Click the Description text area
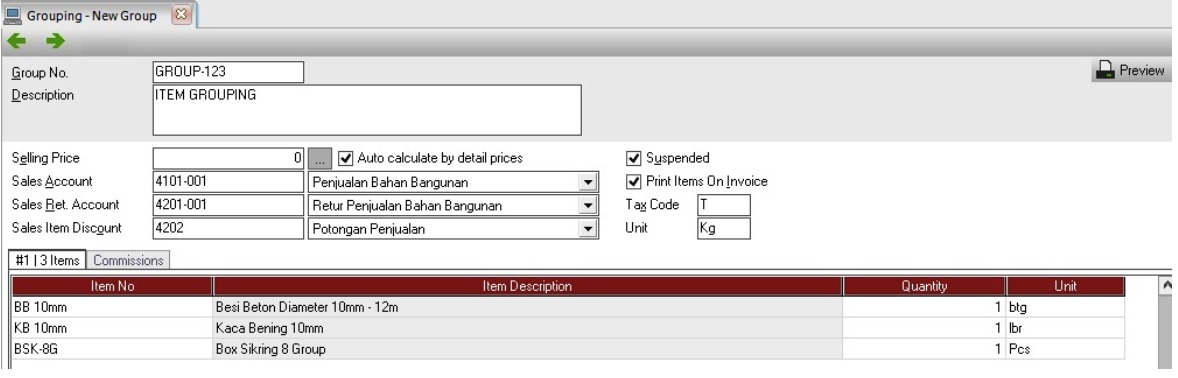This screenshot has height=378, width=1178. coord(367,110)
